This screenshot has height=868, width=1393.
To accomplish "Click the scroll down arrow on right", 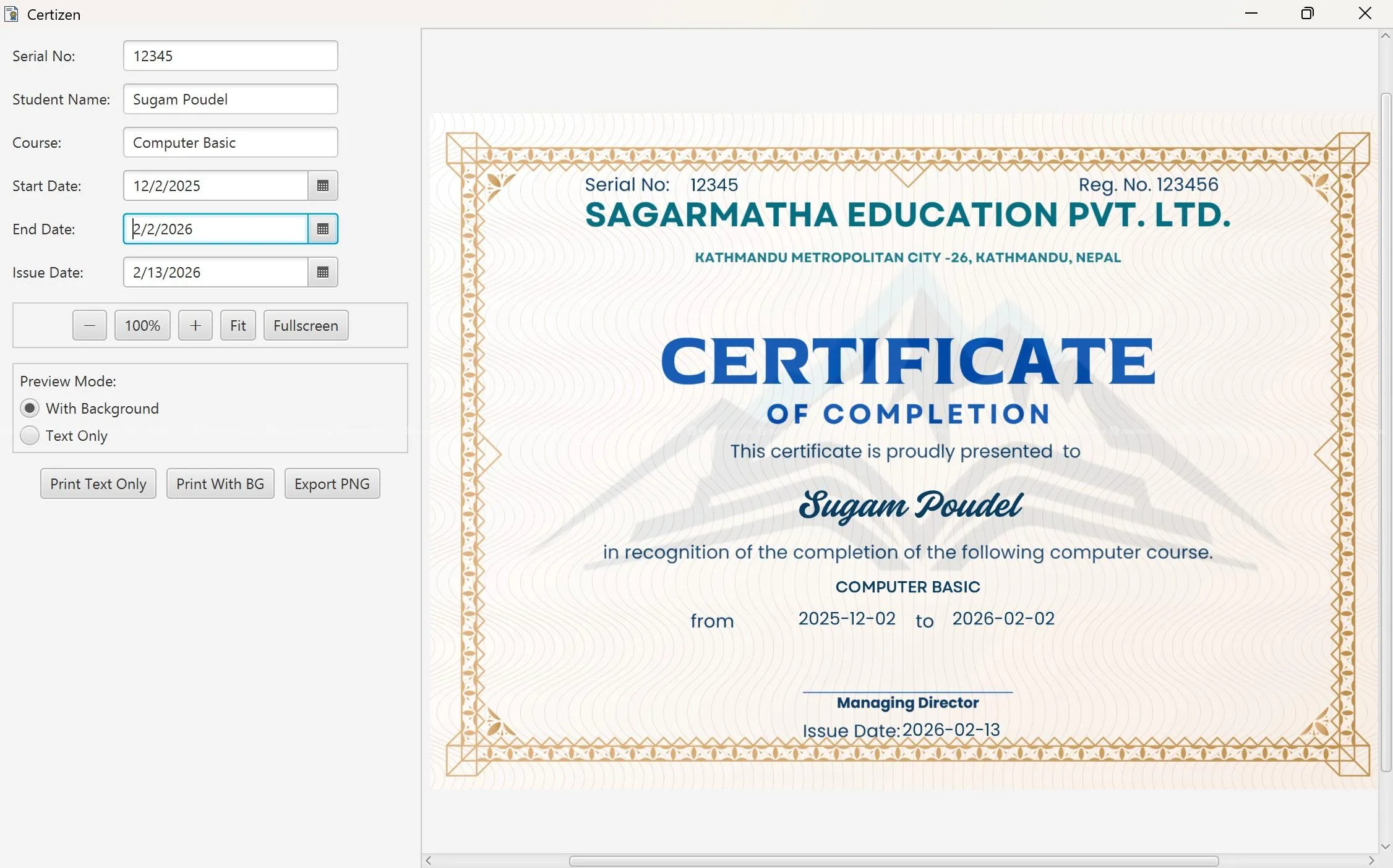I will [1386, 846].
